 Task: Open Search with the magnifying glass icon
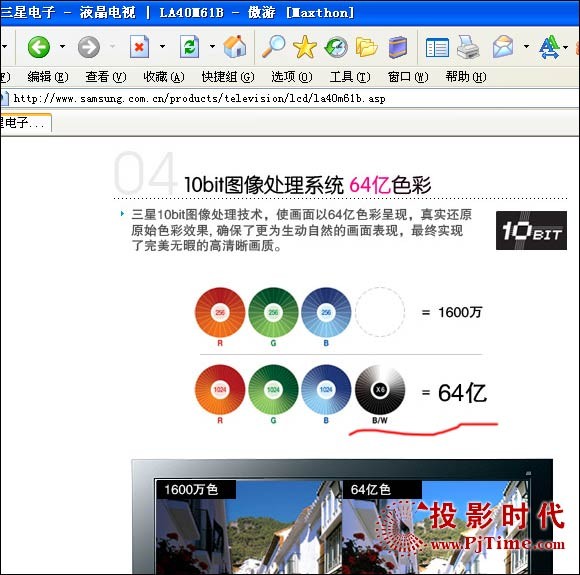(x=273, y=46)
